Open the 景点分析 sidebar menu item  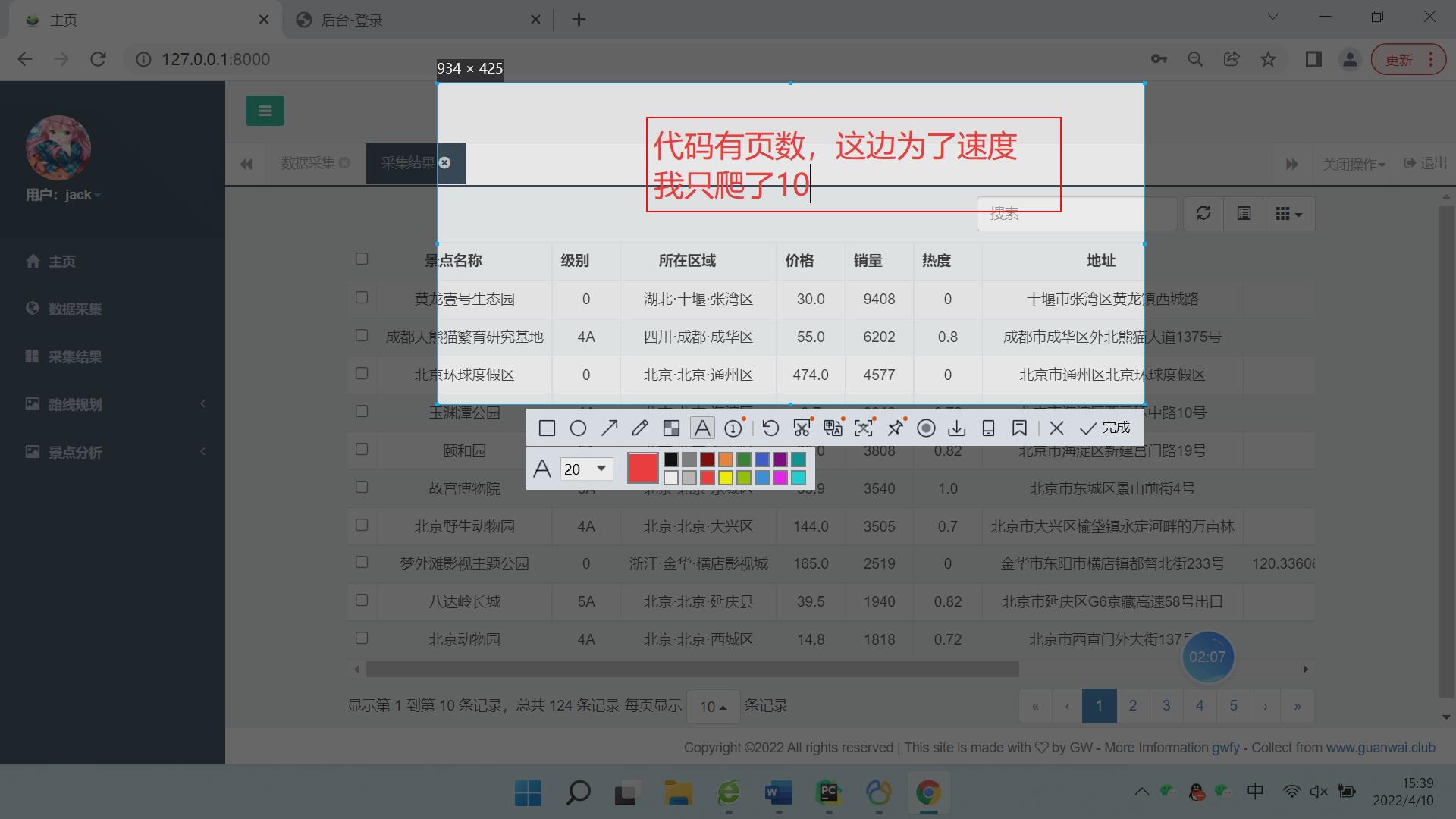click(x=76, y=452)
